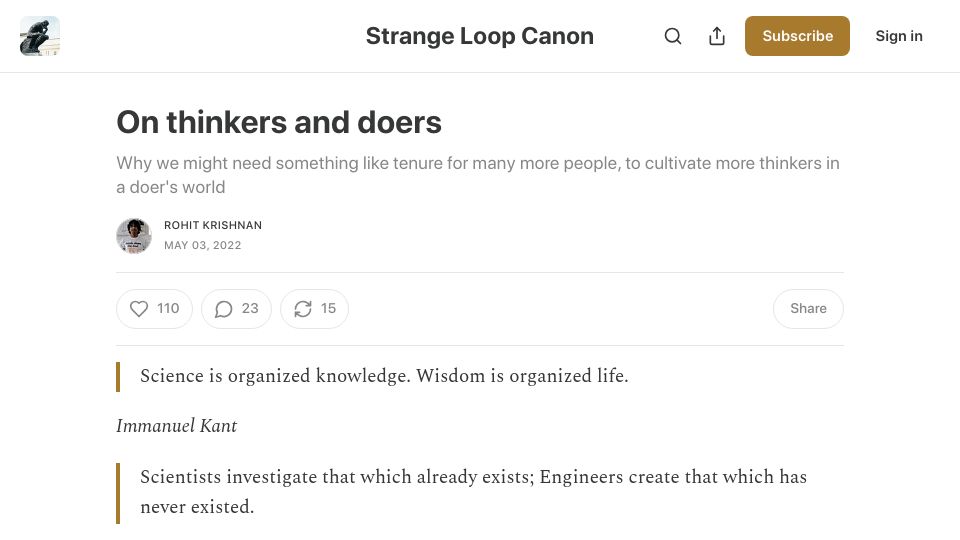Click the title On thinkers and doers

coord(279,122)
